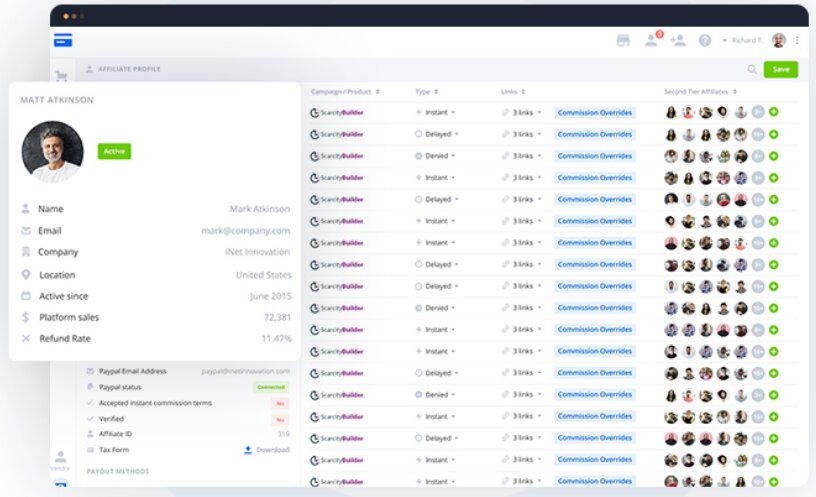816x497 pixels.
Task: Sort by the Campaign / Product column
Action: (x=345, y=92)
